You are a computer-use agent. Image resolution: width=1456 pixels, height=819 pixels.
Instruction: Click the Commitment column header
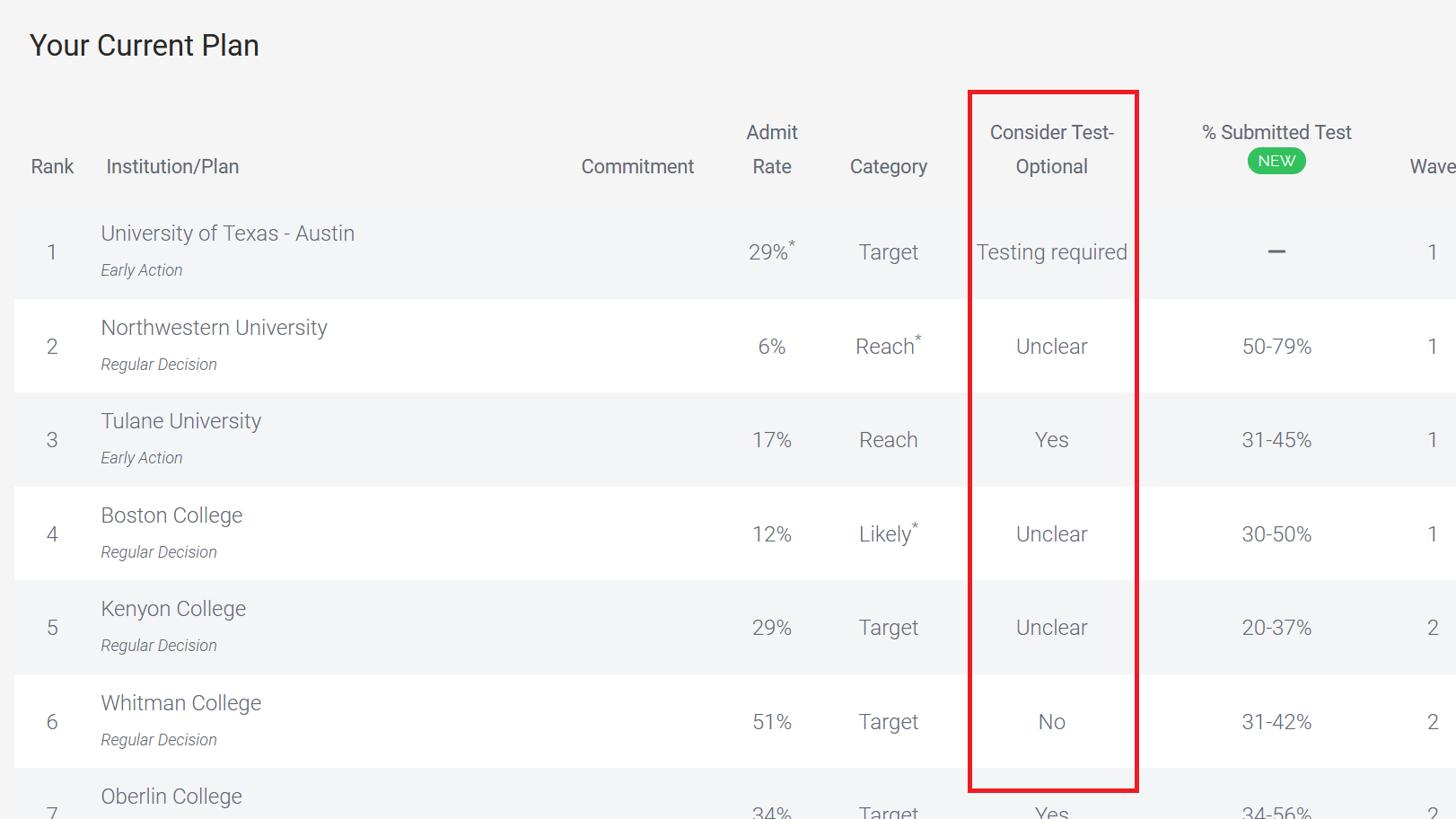point(637,167)
